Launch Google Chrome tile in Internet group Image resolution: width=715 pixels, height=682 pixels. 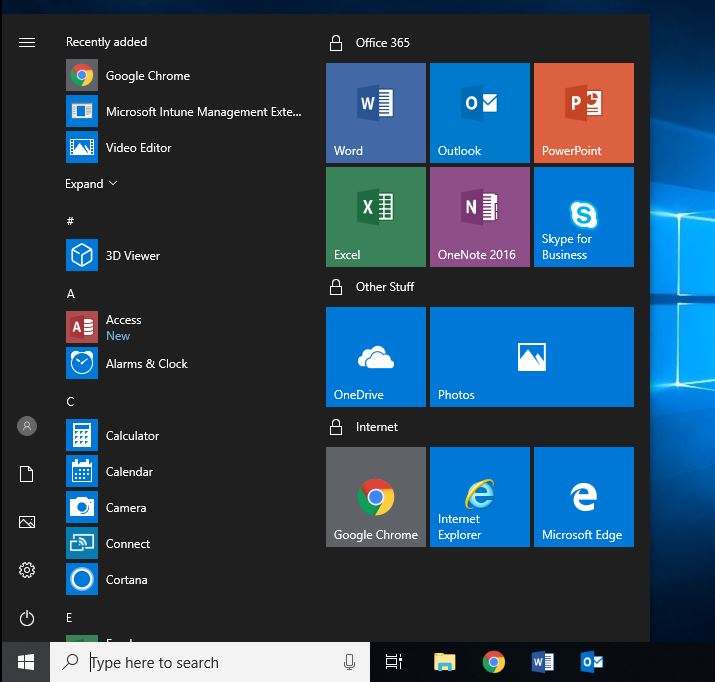(x=376, y=496)
